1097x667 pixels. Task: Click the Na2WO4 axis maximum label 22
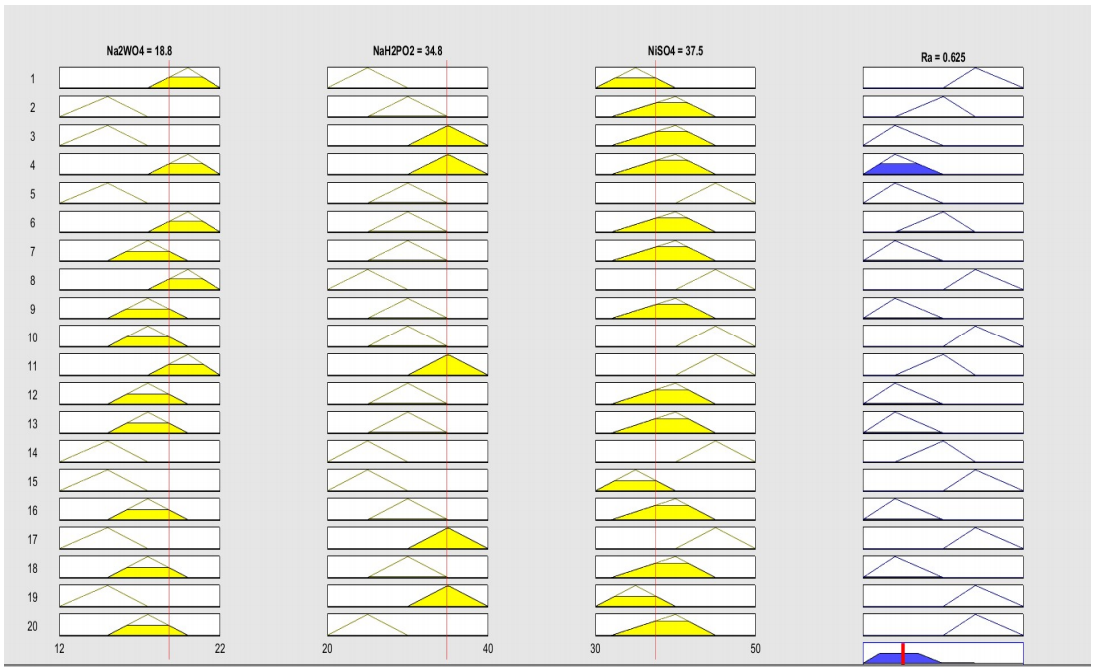220,649
